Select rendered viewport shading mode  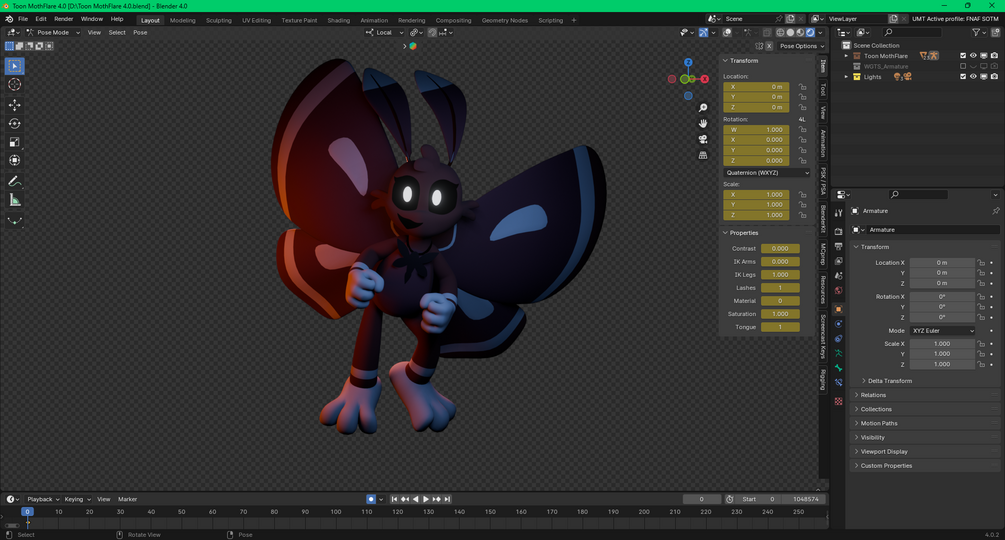pyautogui.click(x=810, y=32)
